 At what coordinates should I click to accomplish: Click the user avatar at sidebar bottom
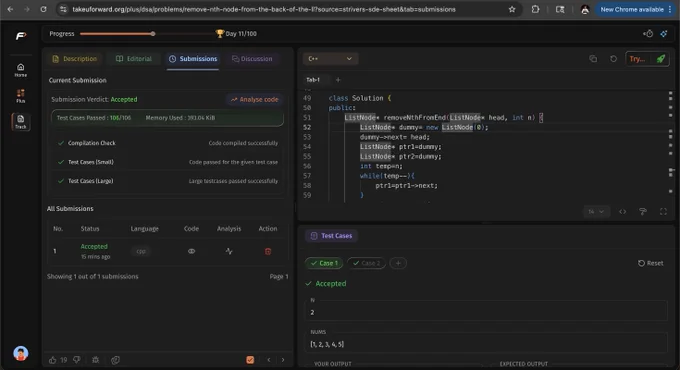[x=21, y=353]
